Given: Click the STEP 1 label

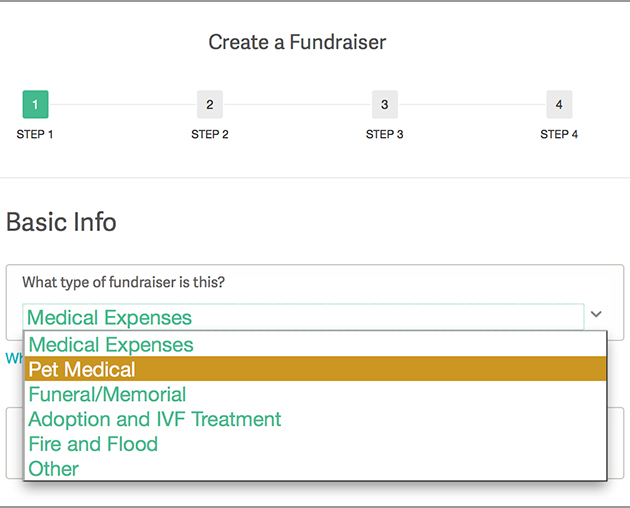Looking at the screenshot, I should [x=35, y=134].
